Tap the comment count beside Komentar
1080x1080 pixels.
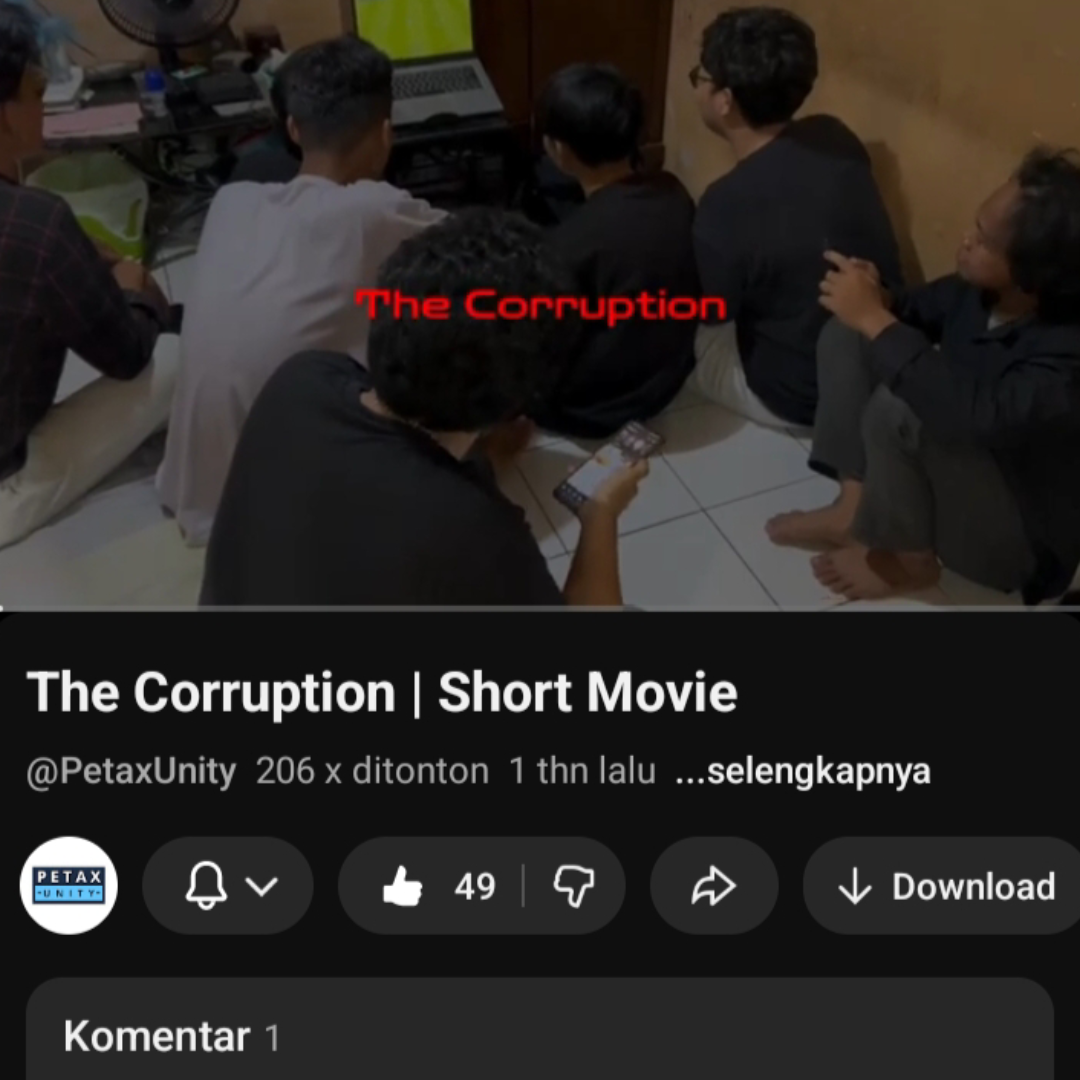[272, 1038]
